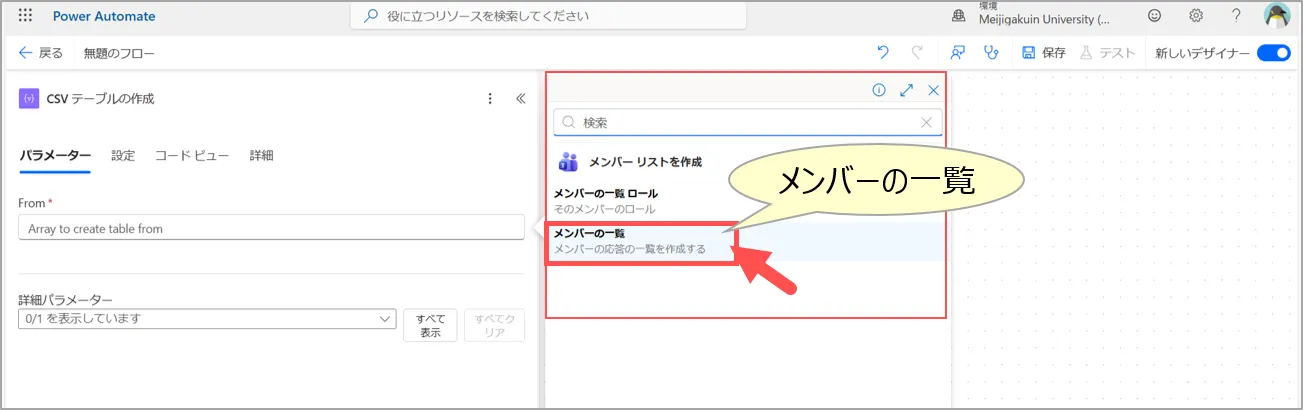Viewport: 1303px width, 410px height.
Task: Click the 戻る back button
Action: point(41,53)
